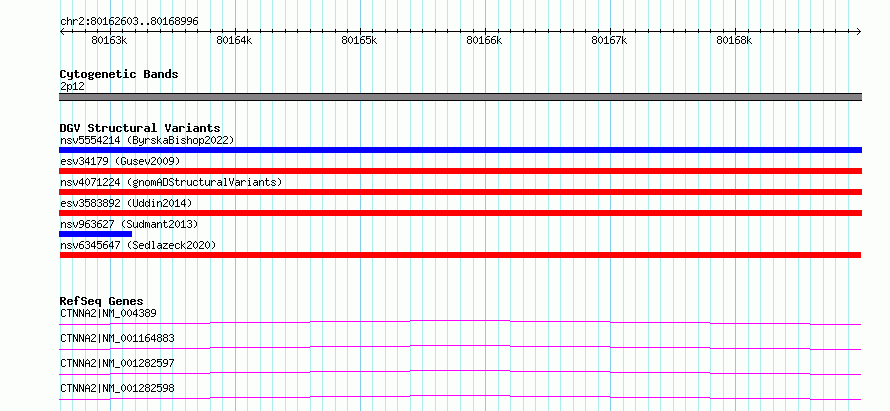Click the CTNNA2|NM_001164883 gene label

pyautogui.click(x=117, y=338)
